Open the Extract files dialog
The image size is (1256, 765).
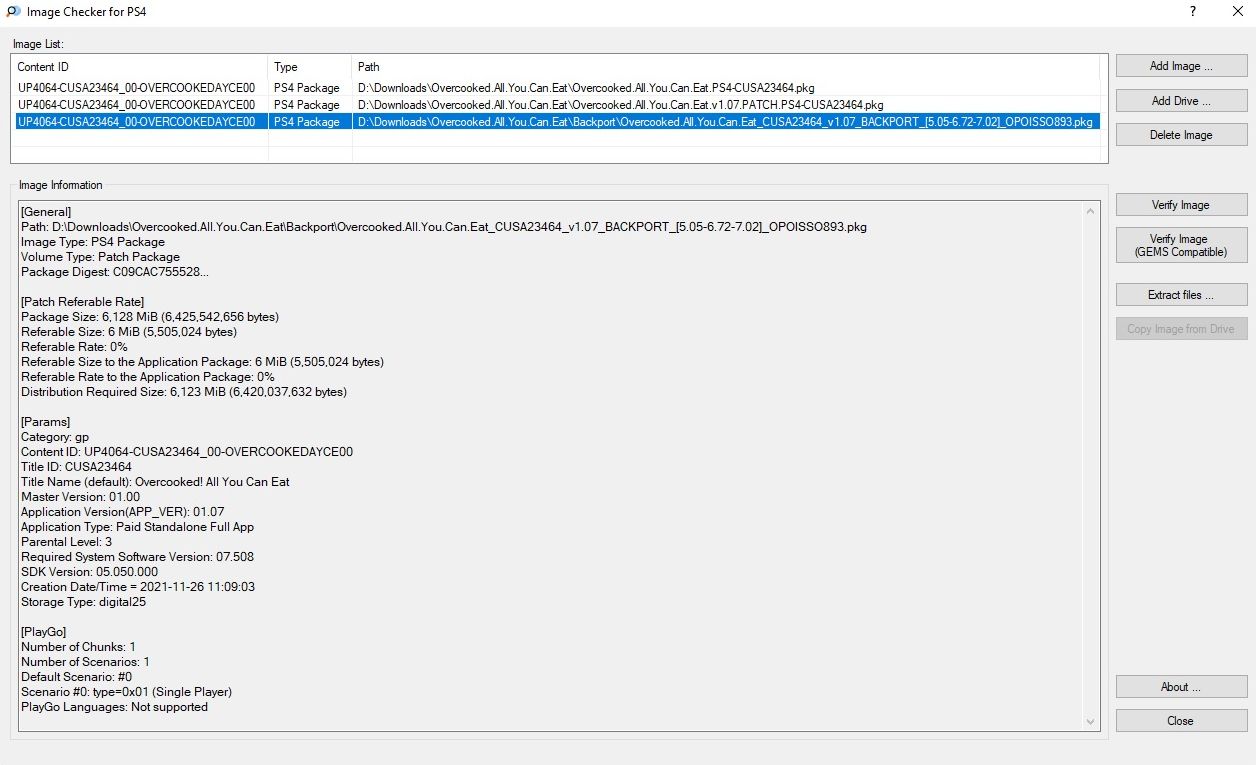click(1181, 295)
